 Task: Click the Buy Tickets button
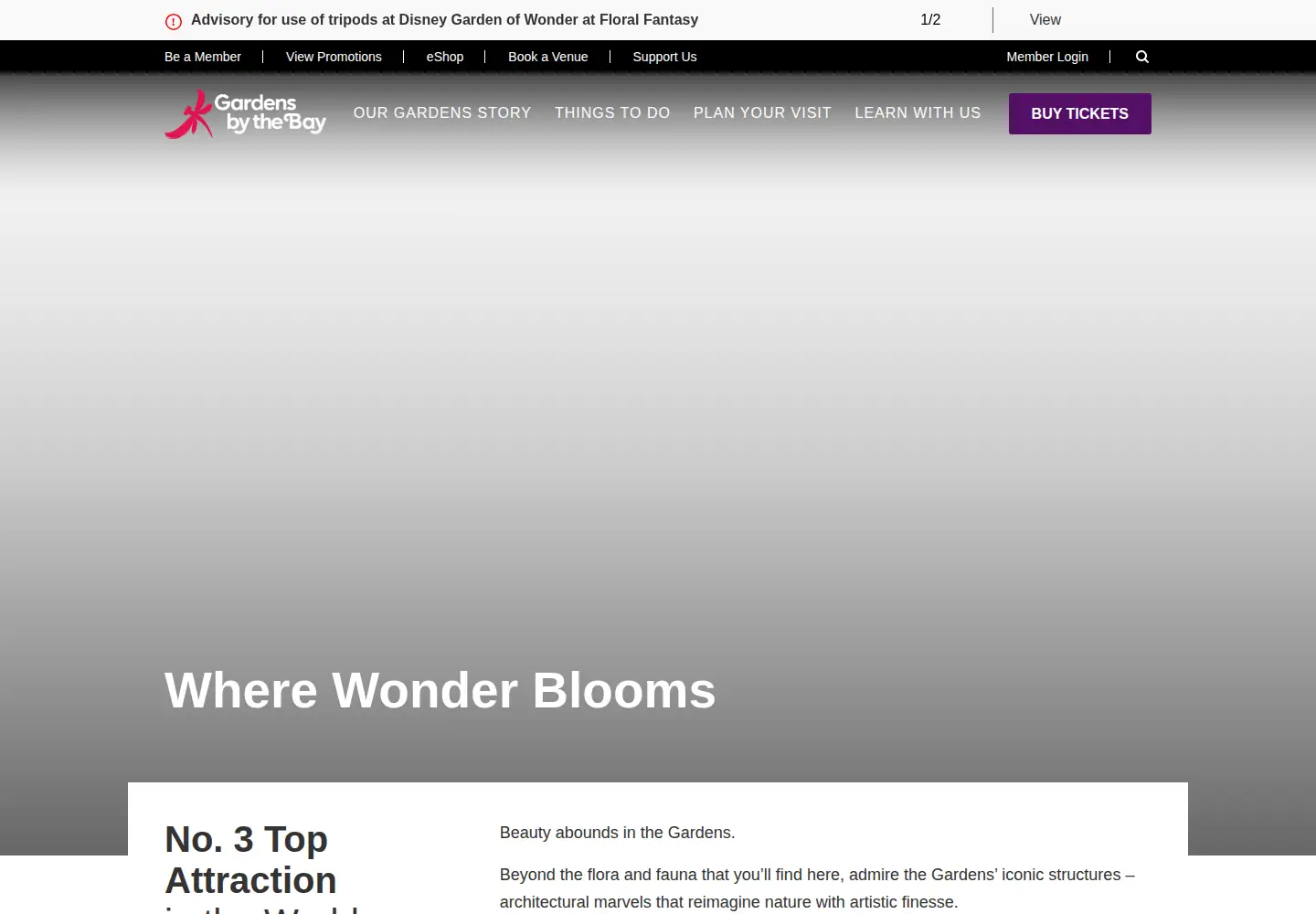[x=1080, y=113]
